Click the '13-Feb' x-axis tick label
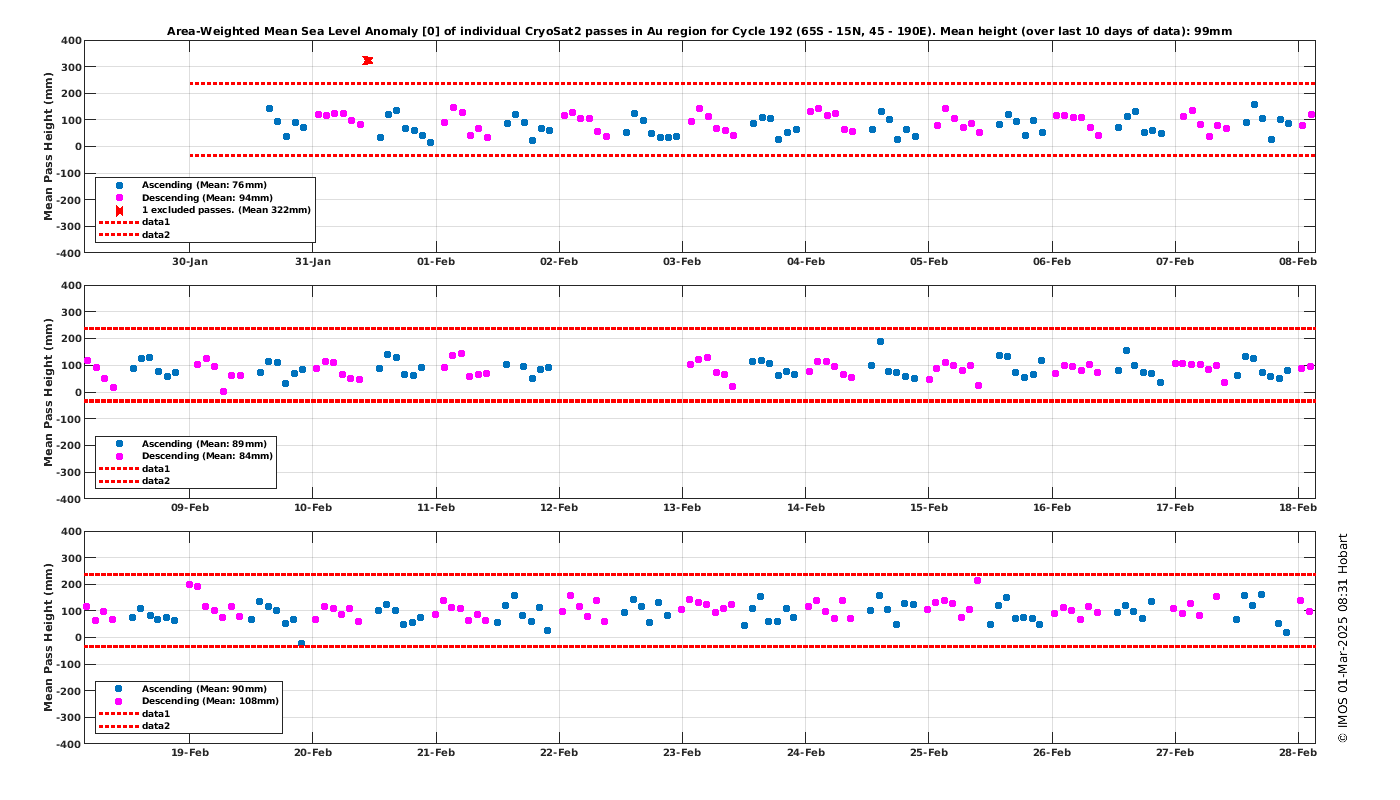The width and height of the screenshot is (1400, 800). (682, 508)
